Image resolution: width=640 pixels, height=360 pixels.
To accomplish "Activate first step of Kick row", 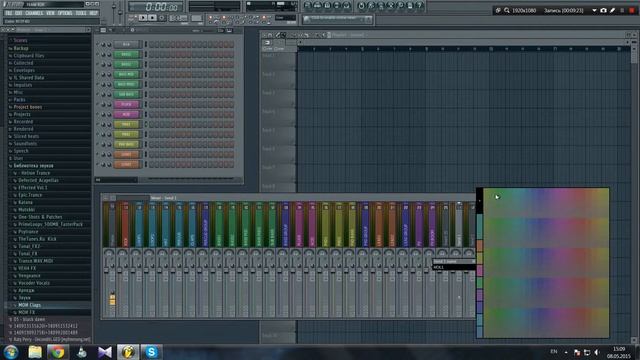I will click(151, 44).
